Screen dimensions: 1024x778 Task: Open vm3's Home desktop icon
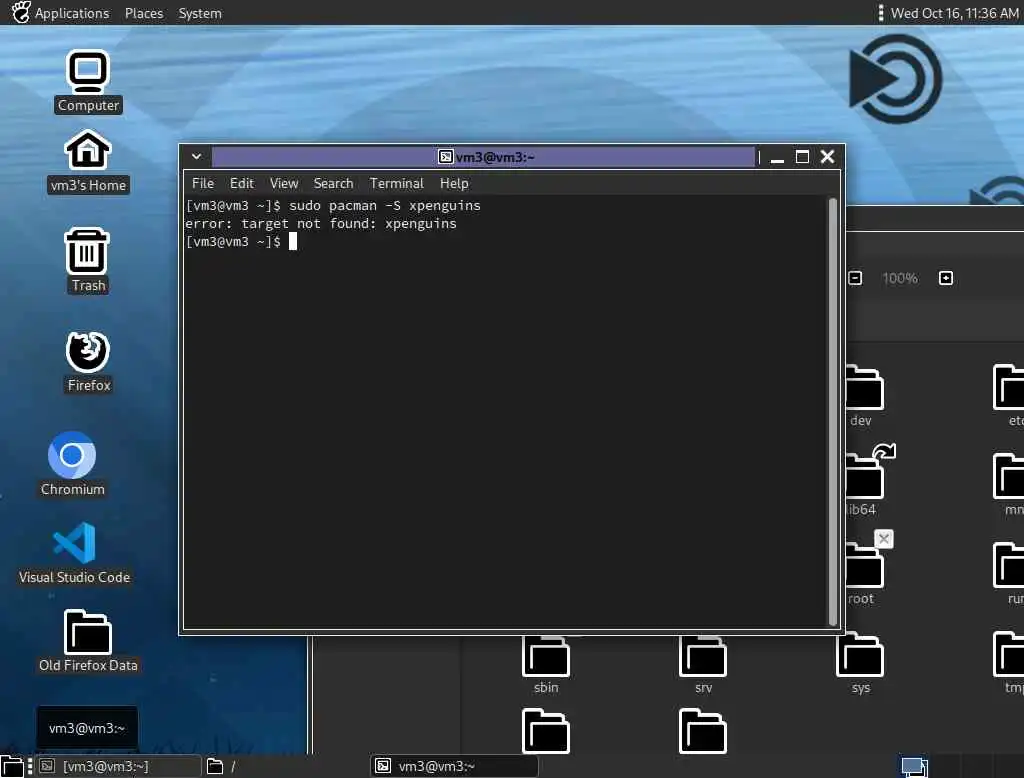pos(88,161)
